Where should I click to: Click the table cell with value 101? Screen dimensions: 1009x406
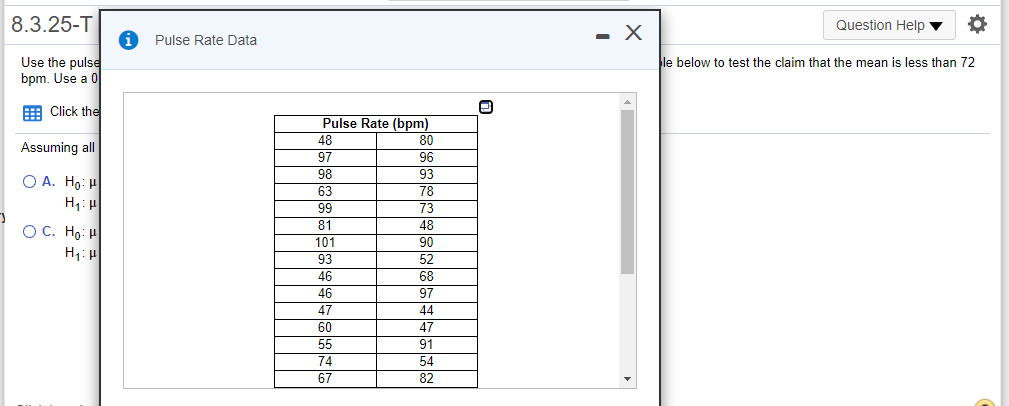[x=326, y=243]
